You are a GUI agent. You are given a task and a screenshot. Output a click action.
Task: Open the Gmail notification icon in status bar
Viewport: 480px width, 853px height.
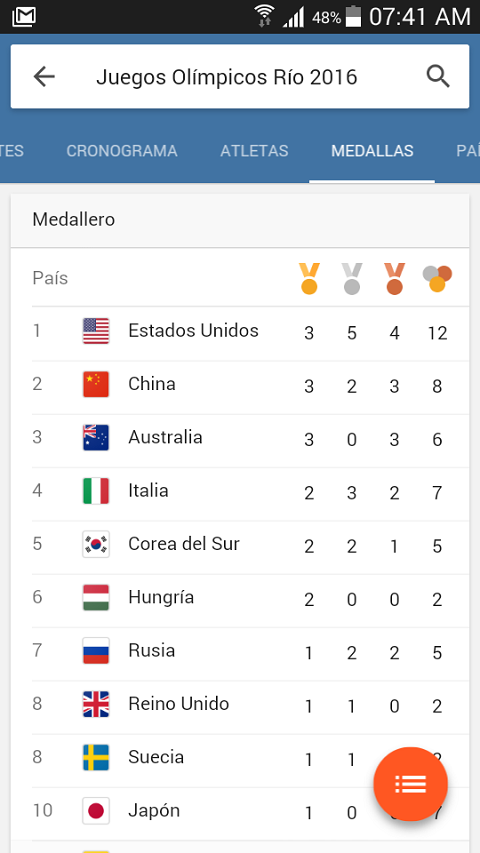(23, 16)
